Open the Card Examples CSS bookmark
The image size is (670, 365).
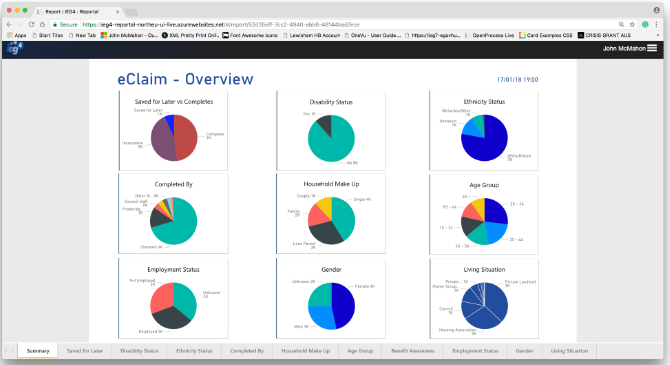click(546, 35)
